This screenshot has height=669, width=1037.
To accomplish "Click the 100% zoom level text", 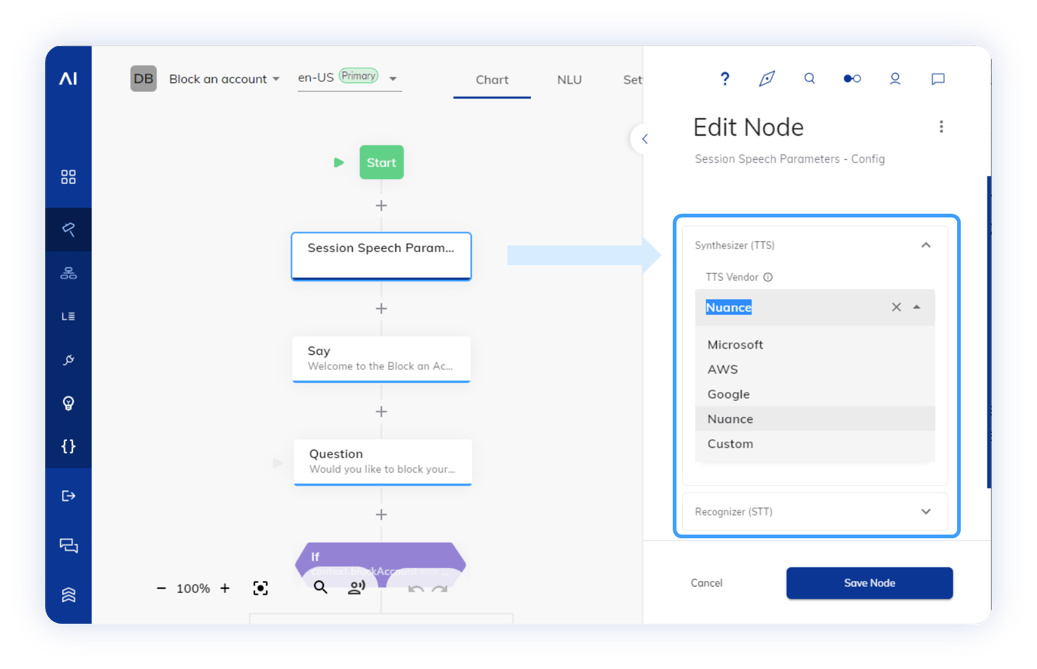I will click(x=193, y=588).
